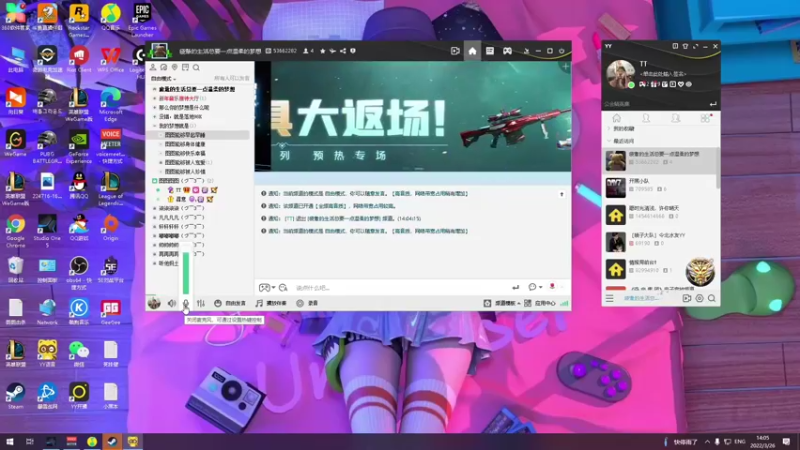Click the Steam icon on the taskbar
800x450 pixels.
click(112, 441)
